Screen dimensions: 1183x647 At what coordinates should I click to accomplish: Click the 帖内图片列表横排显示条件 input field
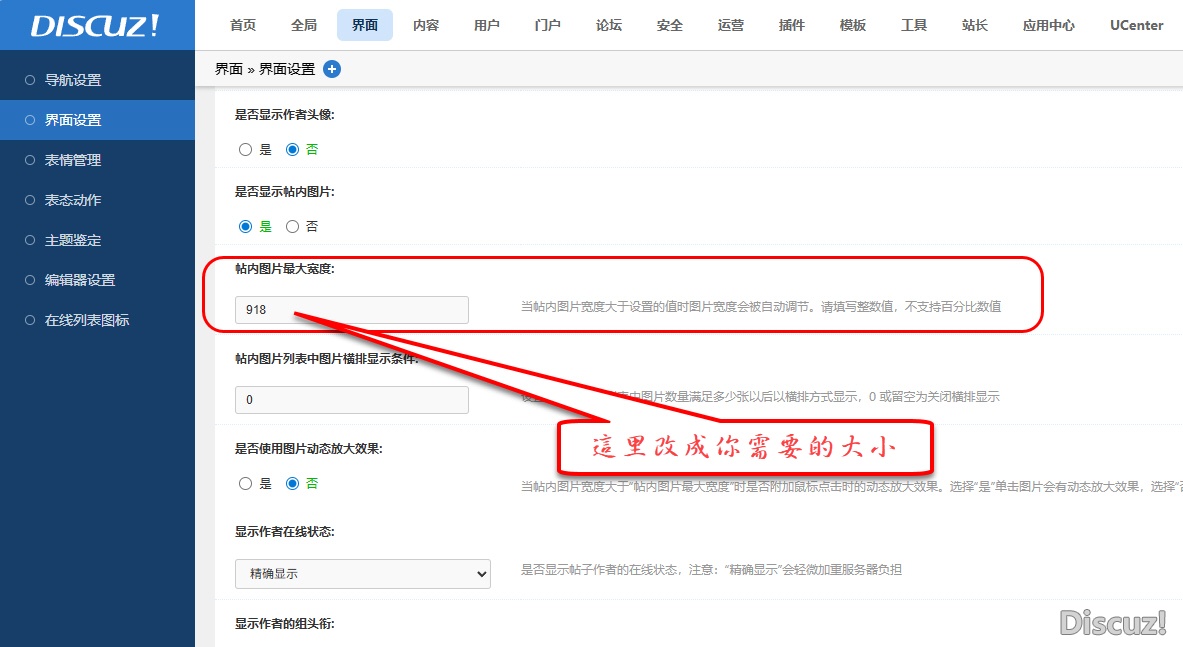pyautogui.click(x=351, y=400)
